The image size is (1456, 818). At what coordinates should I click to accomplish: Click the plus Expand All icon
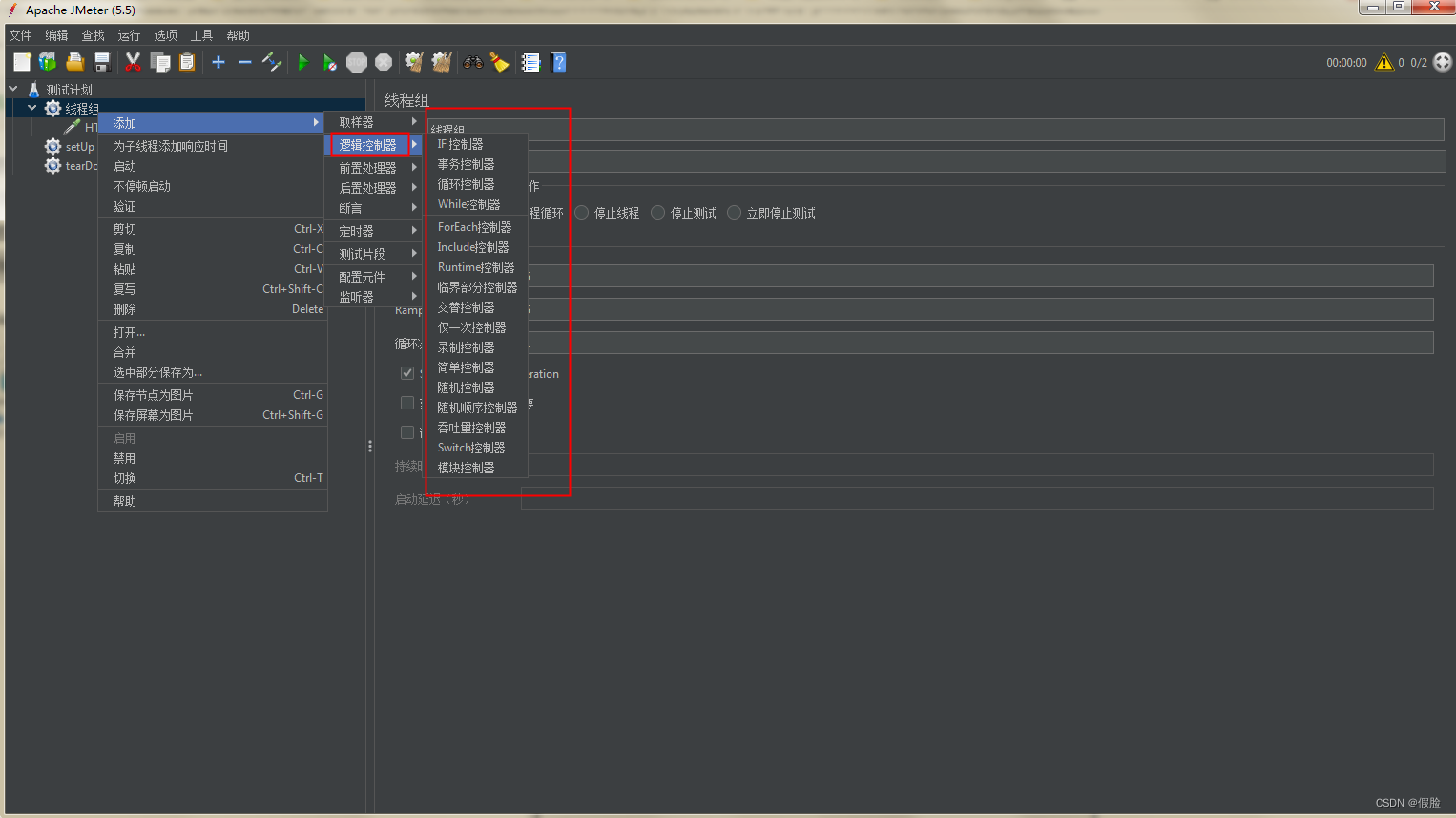[x=218, y=62]
